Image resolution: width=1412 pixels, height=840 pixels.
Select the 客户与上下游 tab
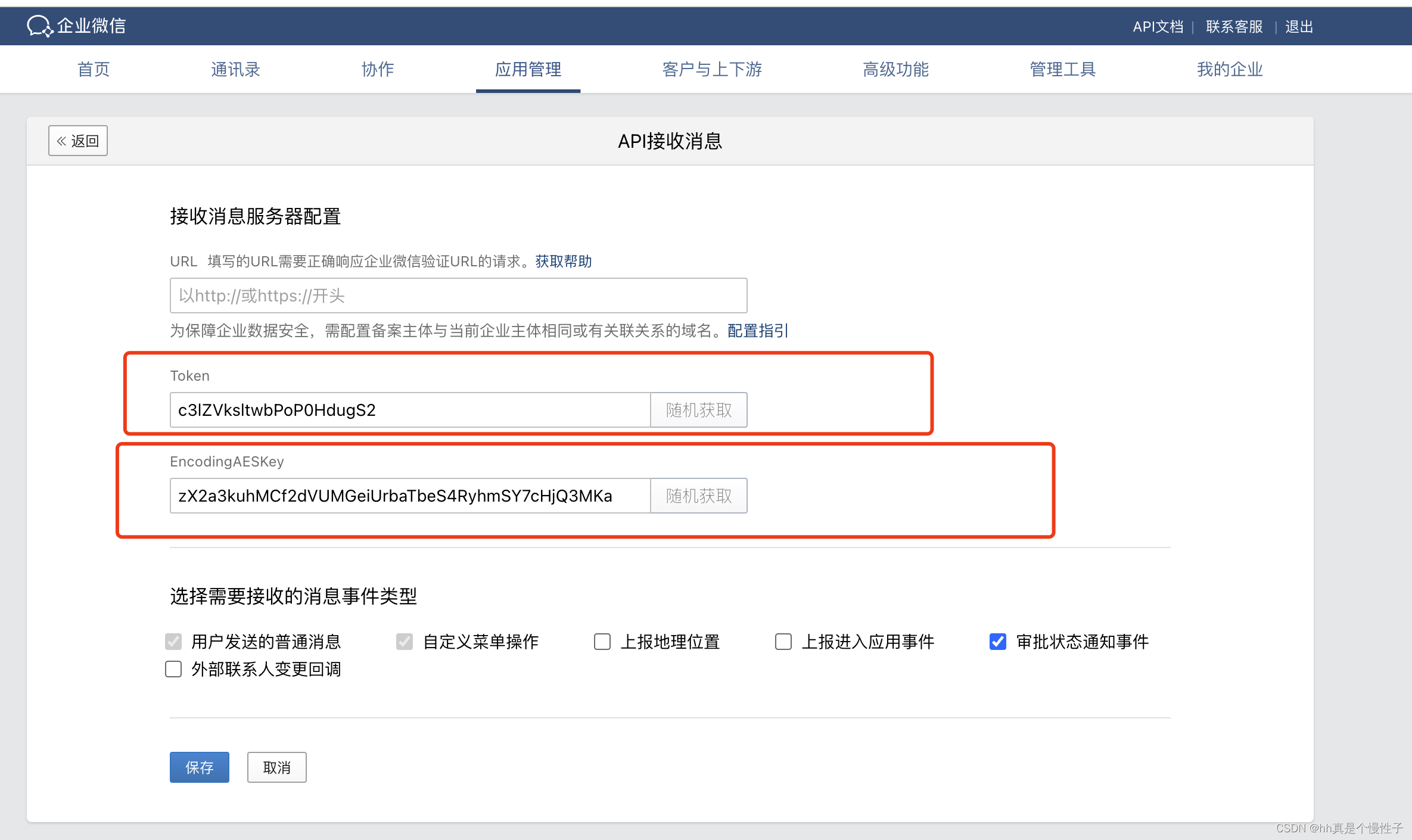click(x=712, y=70)
